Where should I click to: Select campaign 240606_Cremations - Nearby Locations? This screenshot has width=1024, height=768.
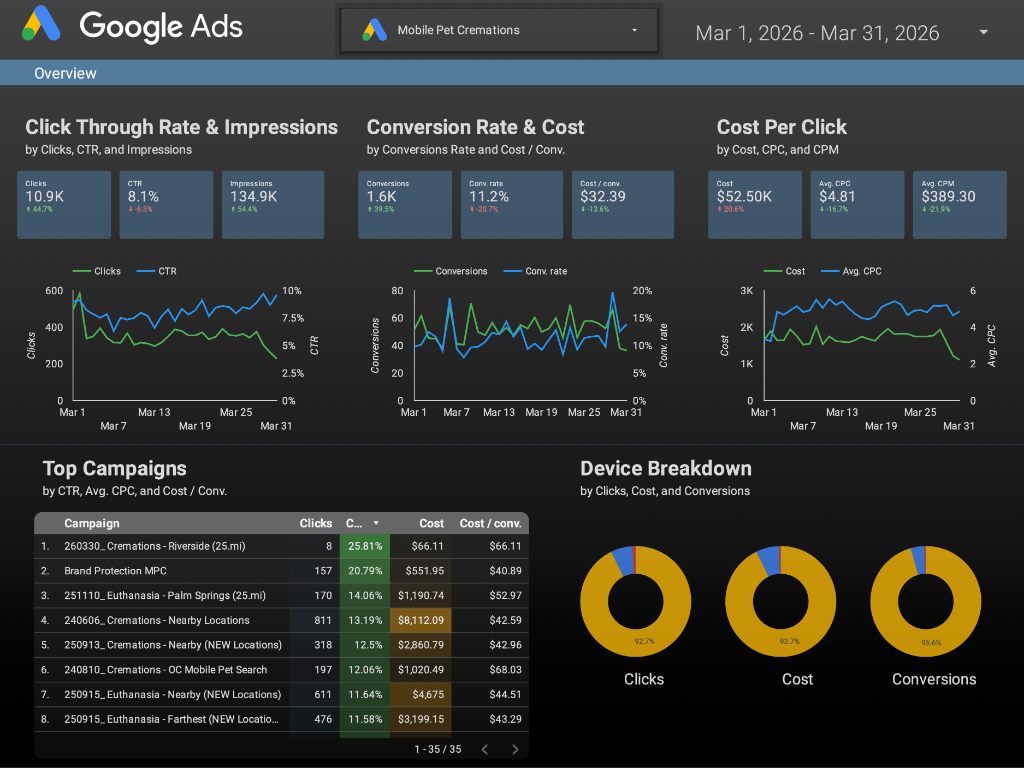click(x=281, y=620)
